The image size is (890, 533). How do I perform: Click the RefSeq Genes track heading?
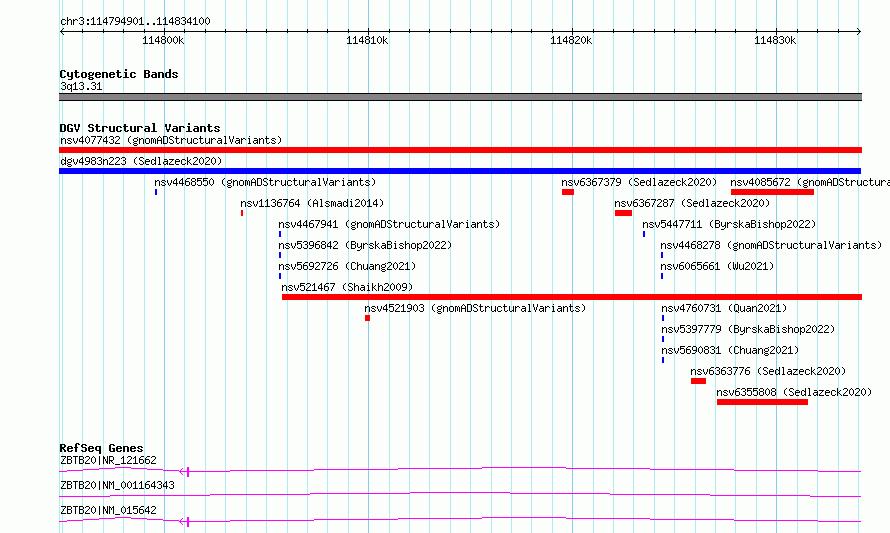point(101,448)
